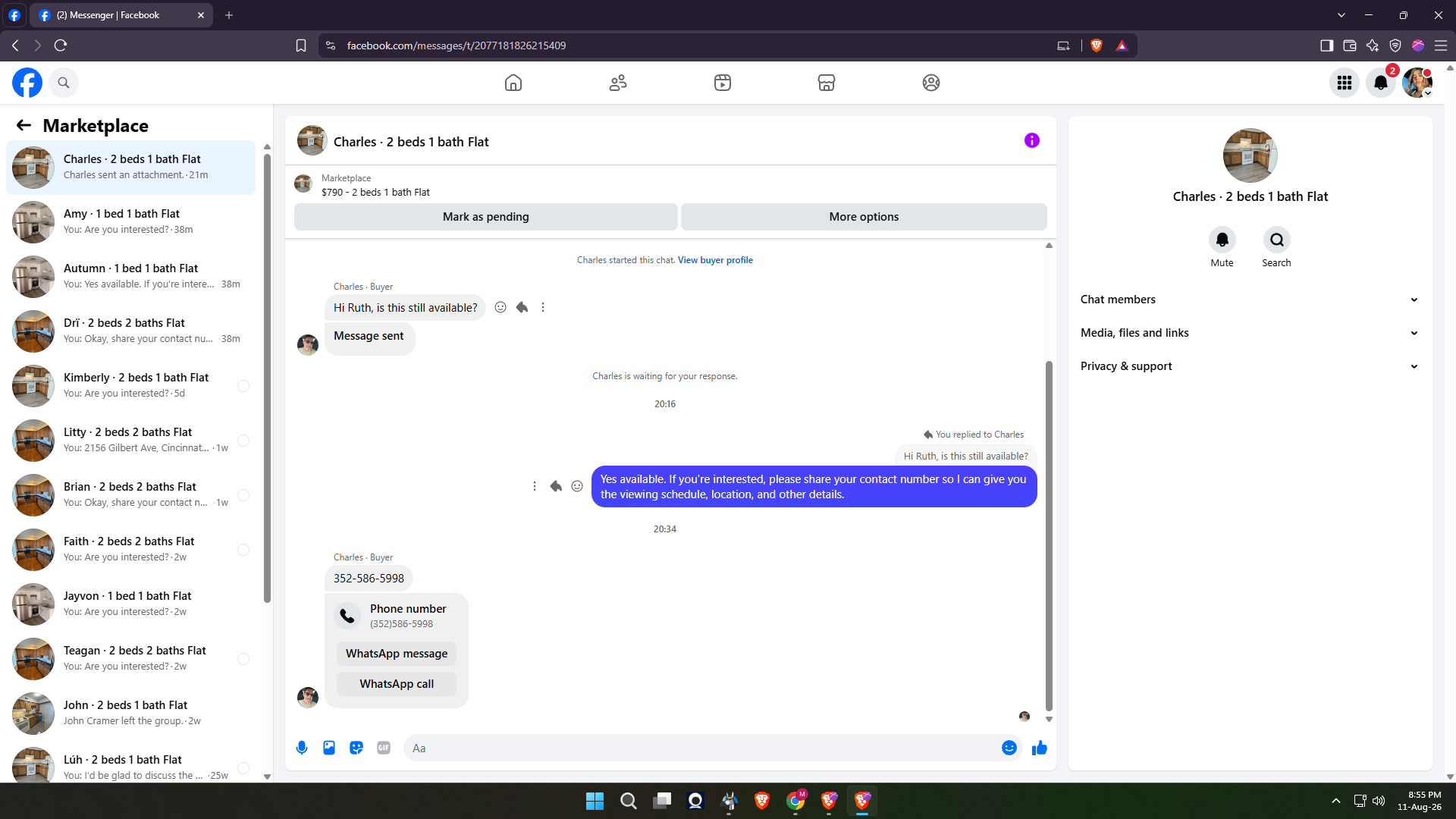This screenshot has height=819, width=1456.
Task: Expand Privacy & support section
Action: 1250,366
